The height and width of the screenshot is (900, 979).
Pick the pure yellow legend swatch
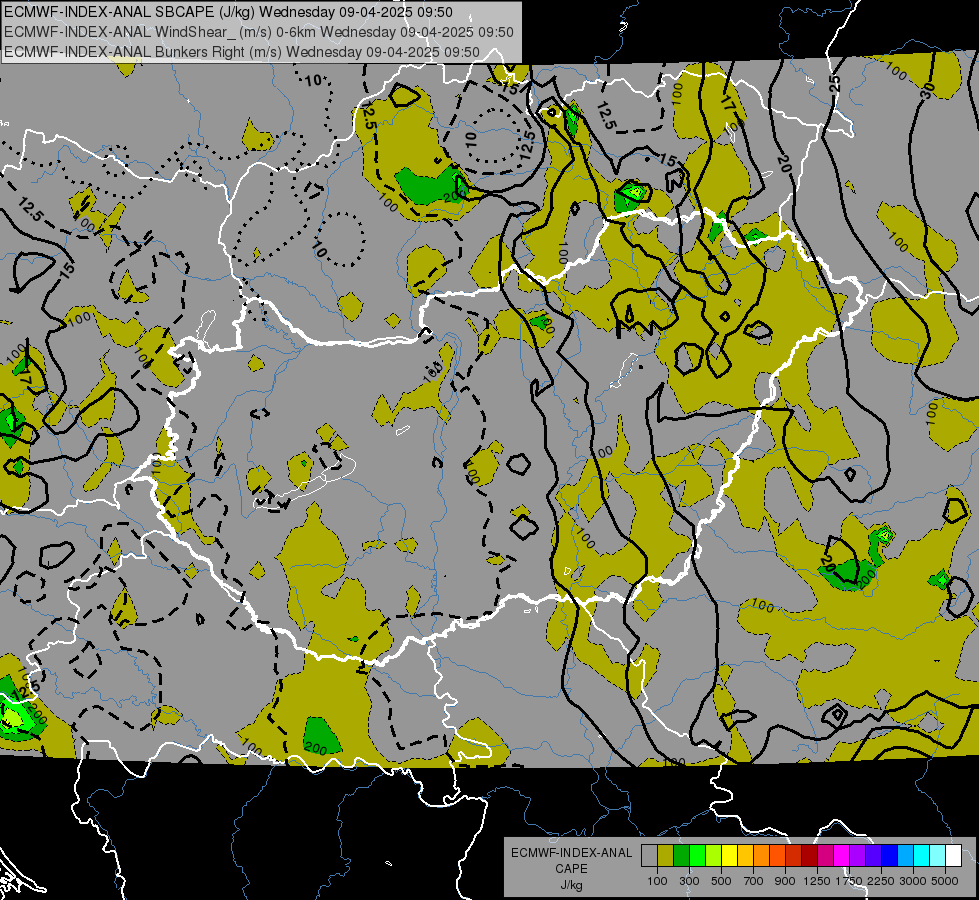coord(730,855)
